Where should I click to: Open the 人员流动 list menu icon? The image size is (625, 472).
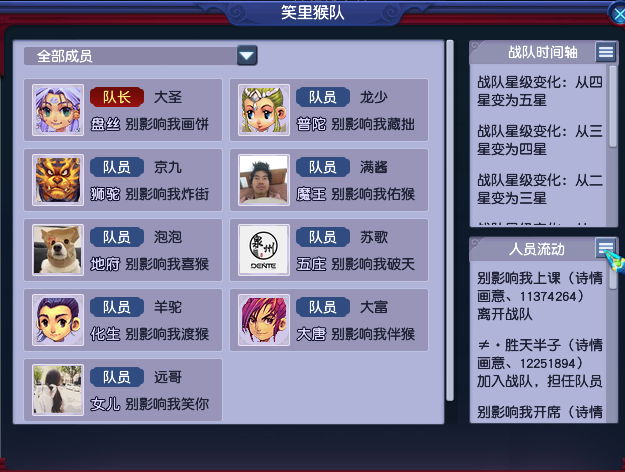(606, 248)
